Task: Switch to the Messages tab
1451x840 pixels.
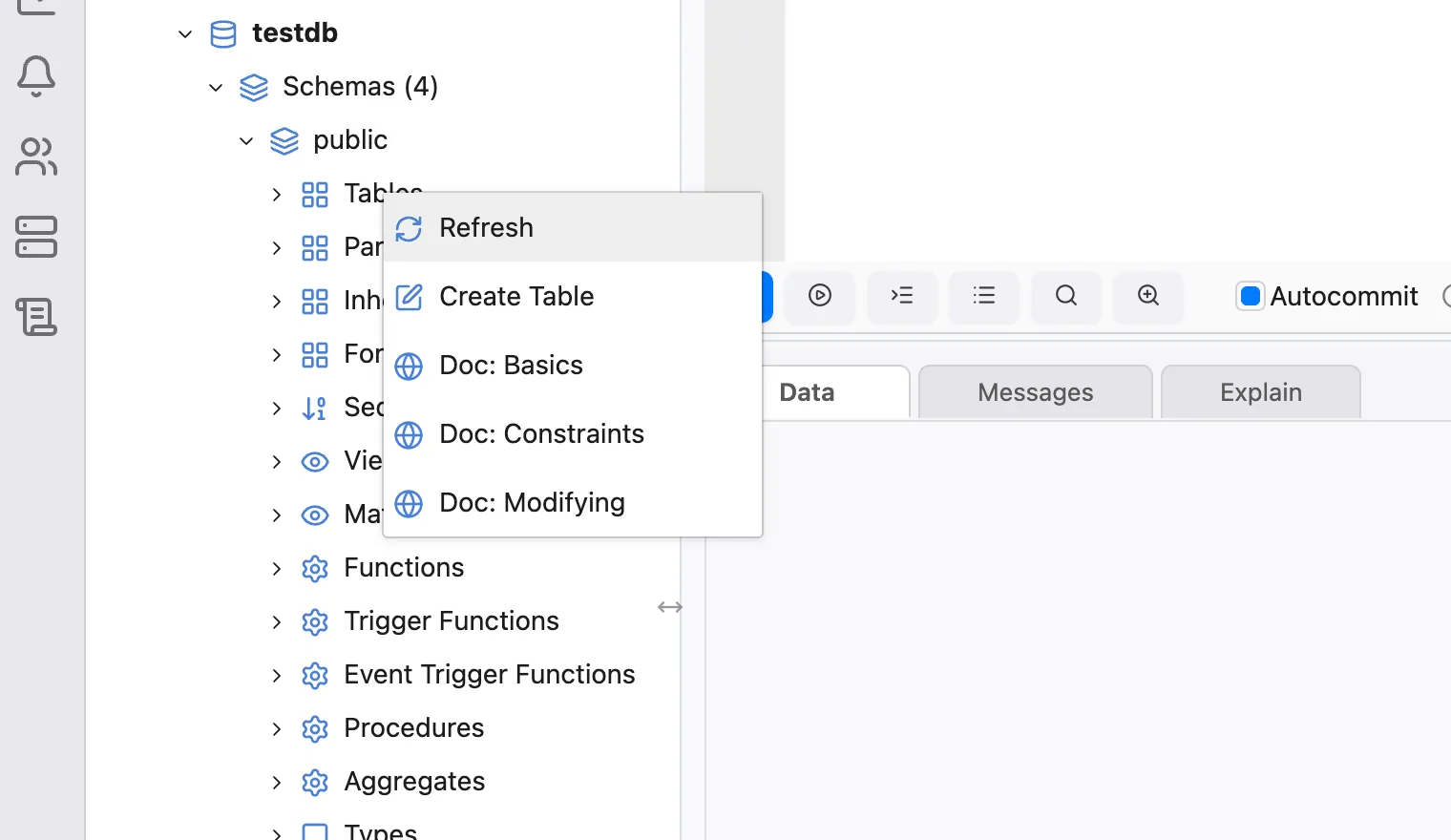Action: coord(1036,392)
